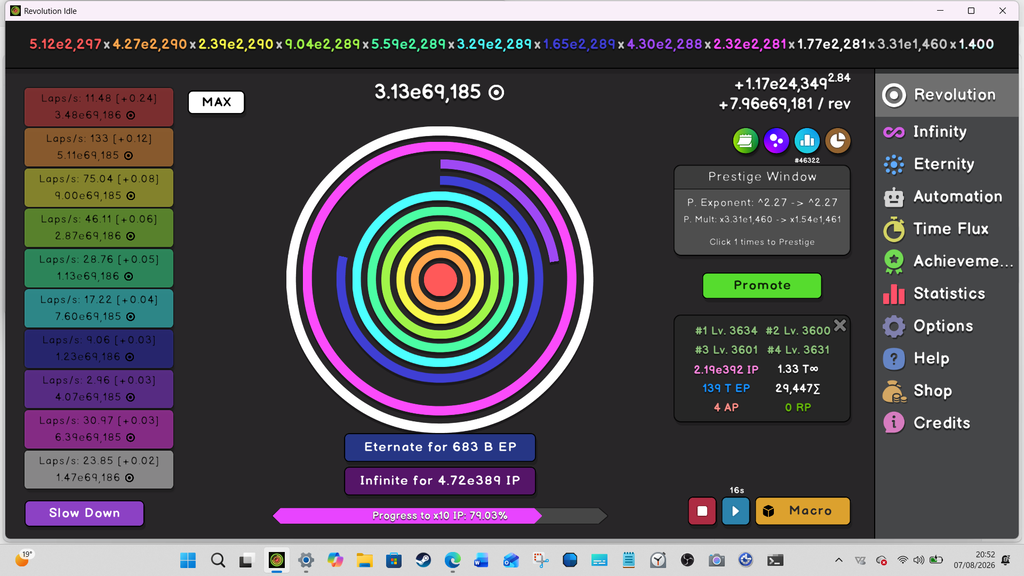The image size is (1024, 576).
Task: Open the Macro button
Action: [803, 511]
